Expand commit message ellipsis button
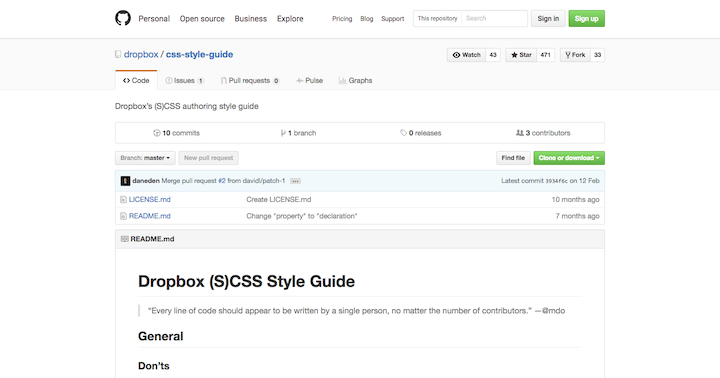This screenshot has width=720, height=378. pyautogui.click(x=295, y=181)
